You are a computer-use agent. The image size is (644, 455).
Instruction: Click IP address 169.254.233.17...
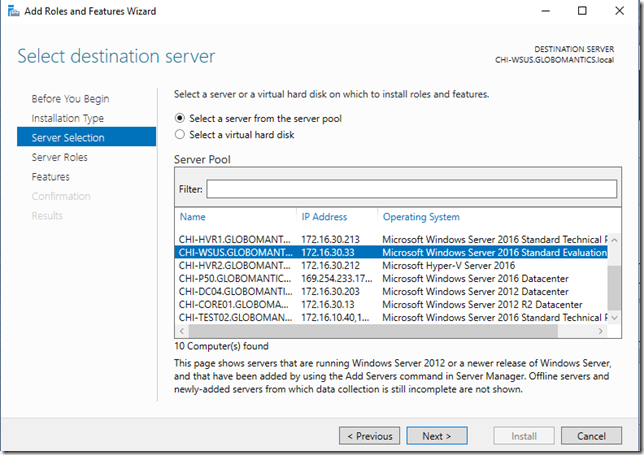pyautogui.click(x=336, y=278)
